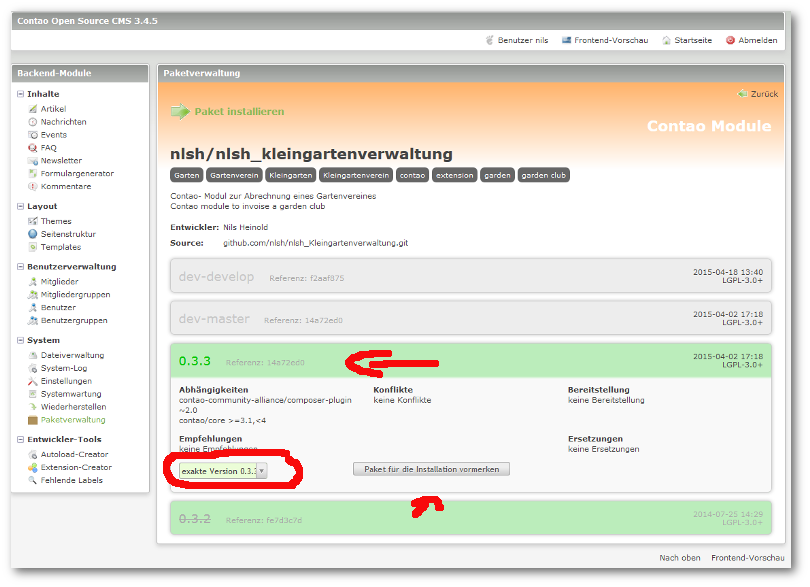Click Nach oben footer link
Viewport: 810px width, 587px height.
[x=680, y=558]
